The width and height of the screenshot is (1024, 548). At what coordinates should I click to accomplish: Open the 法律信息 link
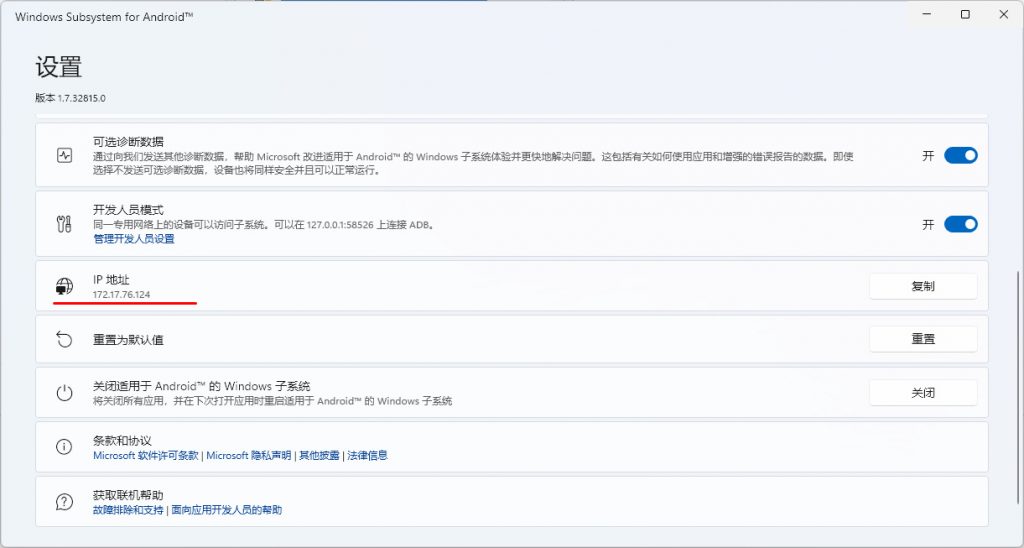tap(367, 455)
